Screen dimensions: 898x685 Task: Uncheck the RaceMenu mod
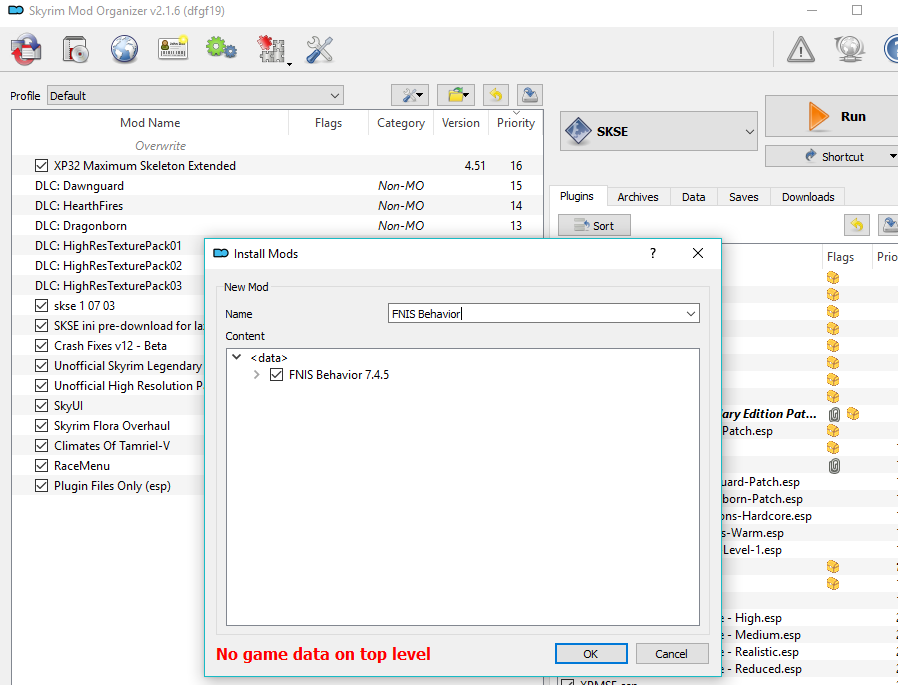(41, 466)
